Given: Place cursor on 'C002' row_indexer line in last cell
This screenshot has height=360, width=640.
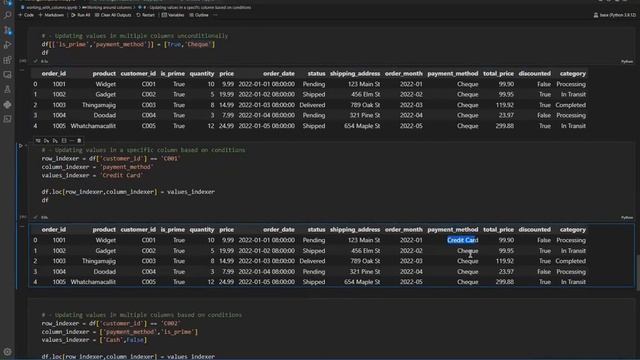Looking at the screenshot, I should click(x=111, y=324).
